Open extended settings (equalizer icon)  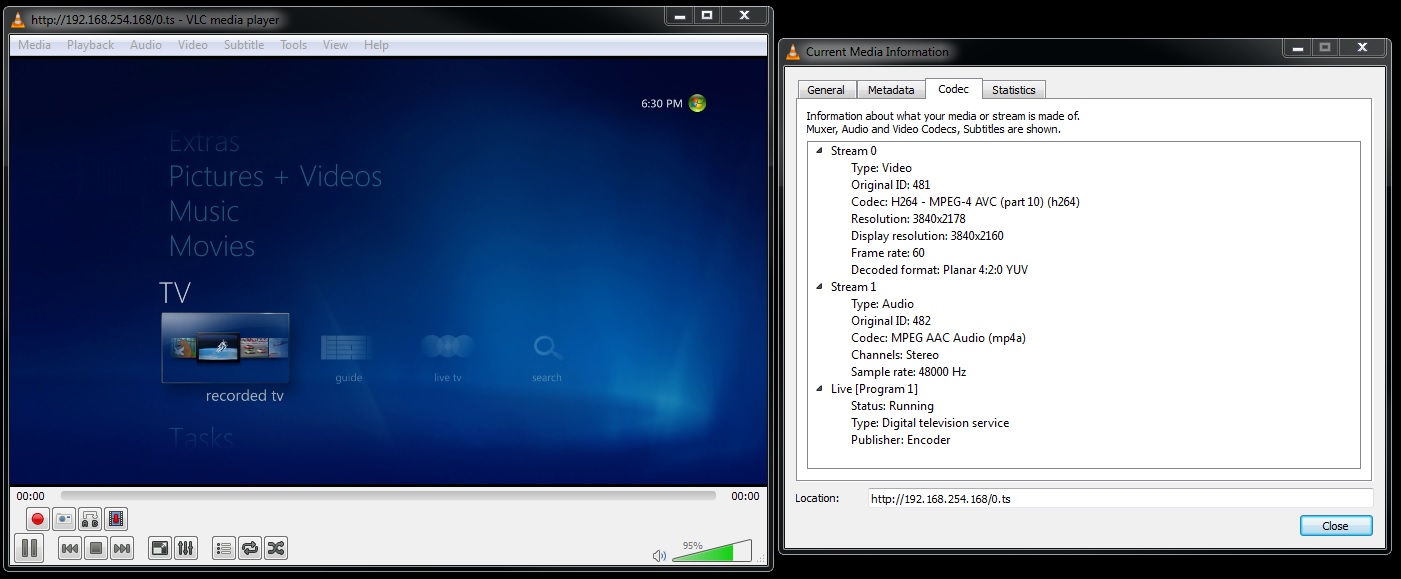(x=186, y=548)
